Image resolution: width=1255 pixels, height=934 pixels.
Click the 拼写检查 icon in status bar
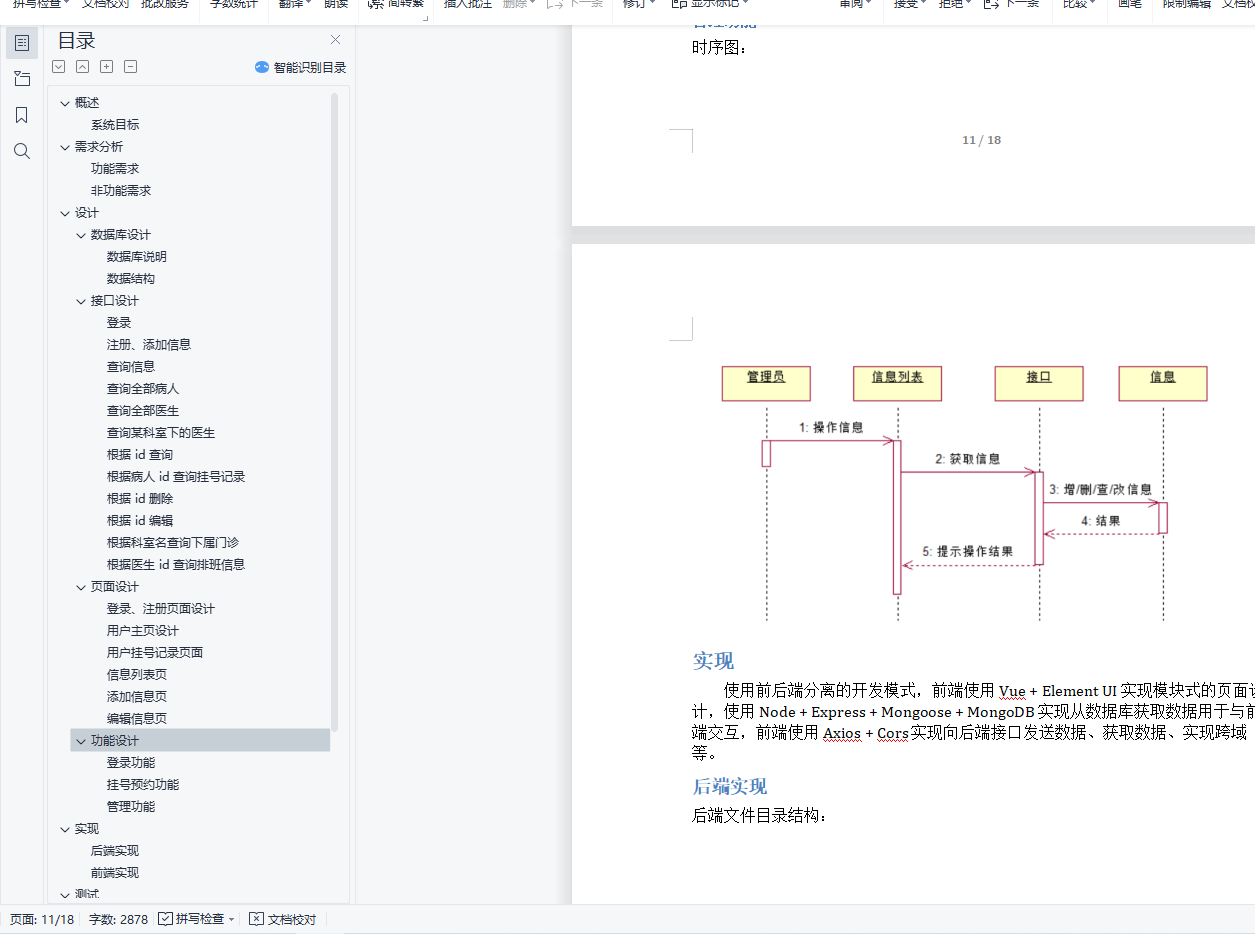click(x=166, y=918)
